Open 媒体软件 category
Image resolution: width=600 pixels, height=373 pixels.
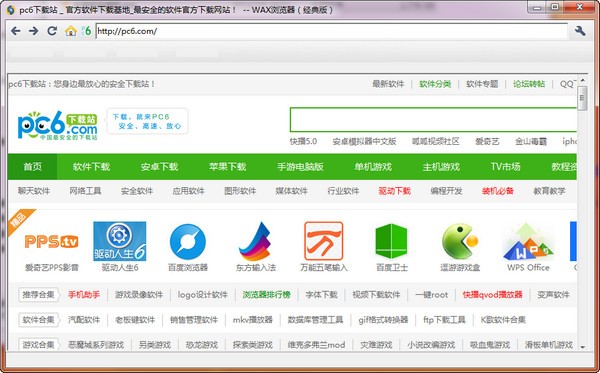pos(292,191)
